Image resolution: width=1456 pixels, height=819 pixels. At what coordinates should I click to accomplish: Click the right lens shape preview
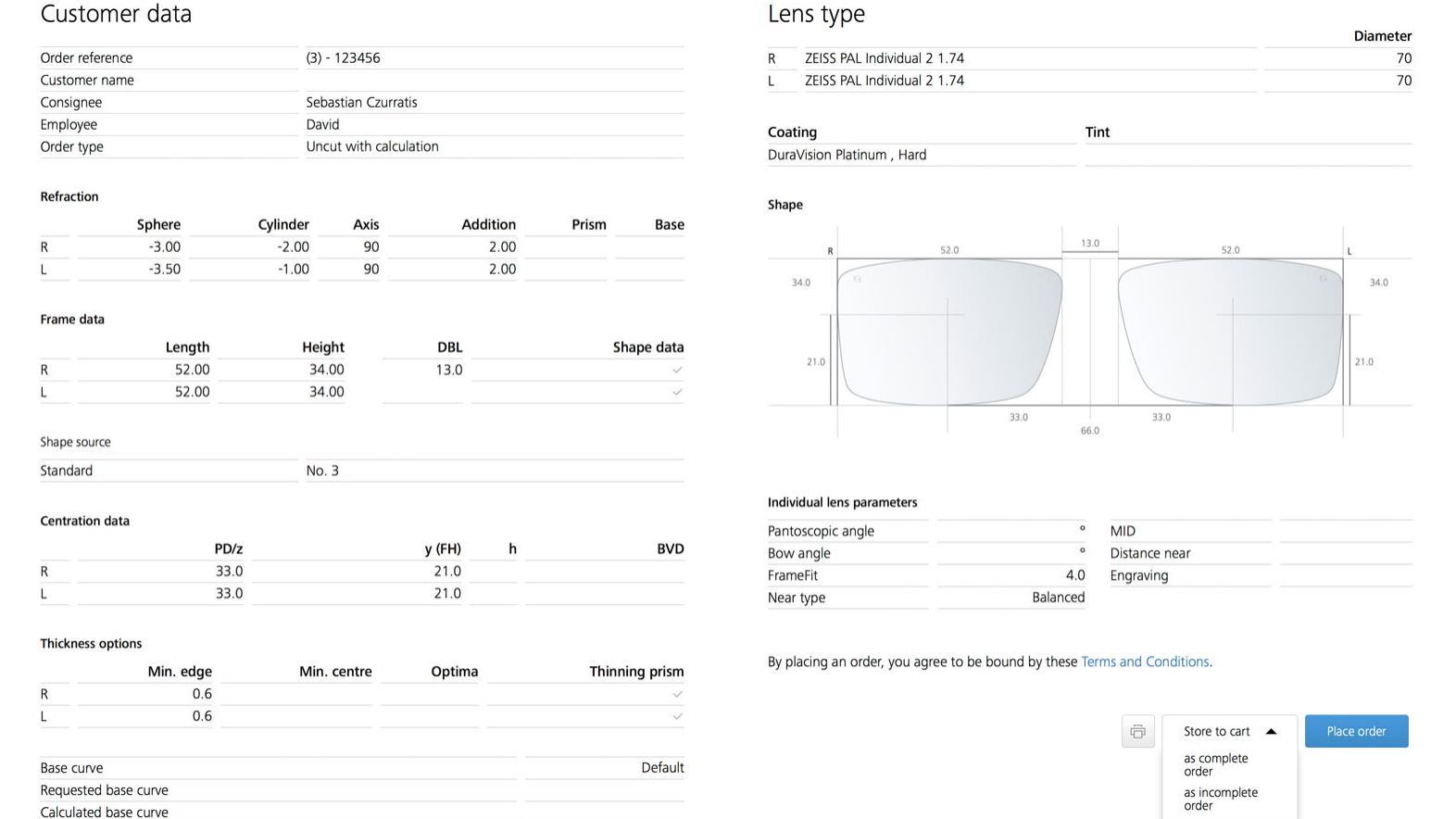[x=949, y=332]
